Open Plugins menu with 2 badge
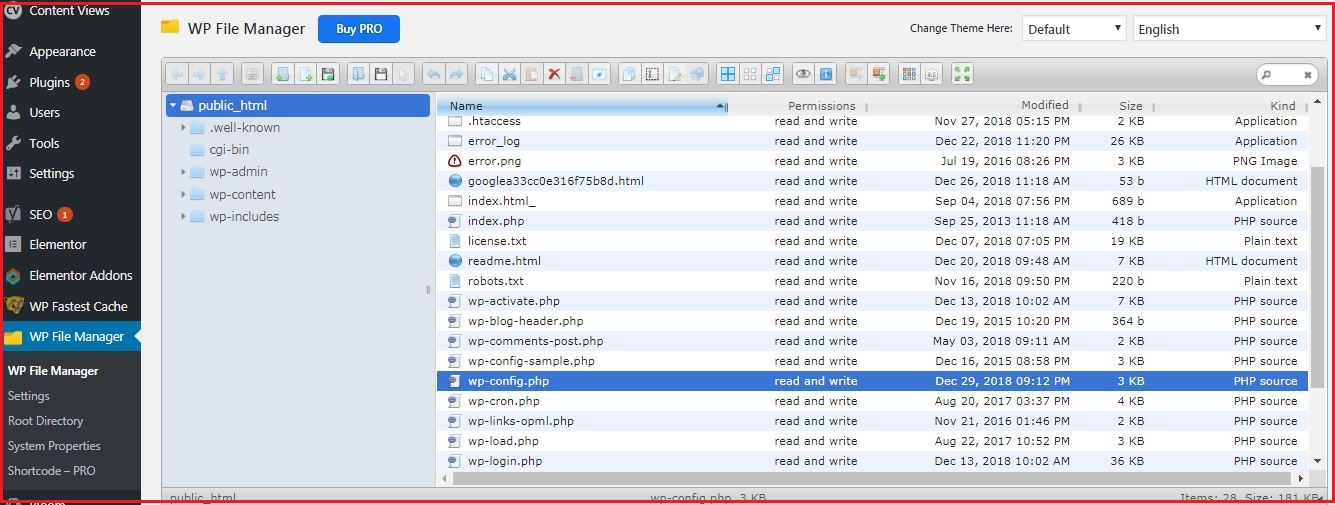The width and height of the screenshot is (1335, 505). pyautogui.click(x=49, y=82)
